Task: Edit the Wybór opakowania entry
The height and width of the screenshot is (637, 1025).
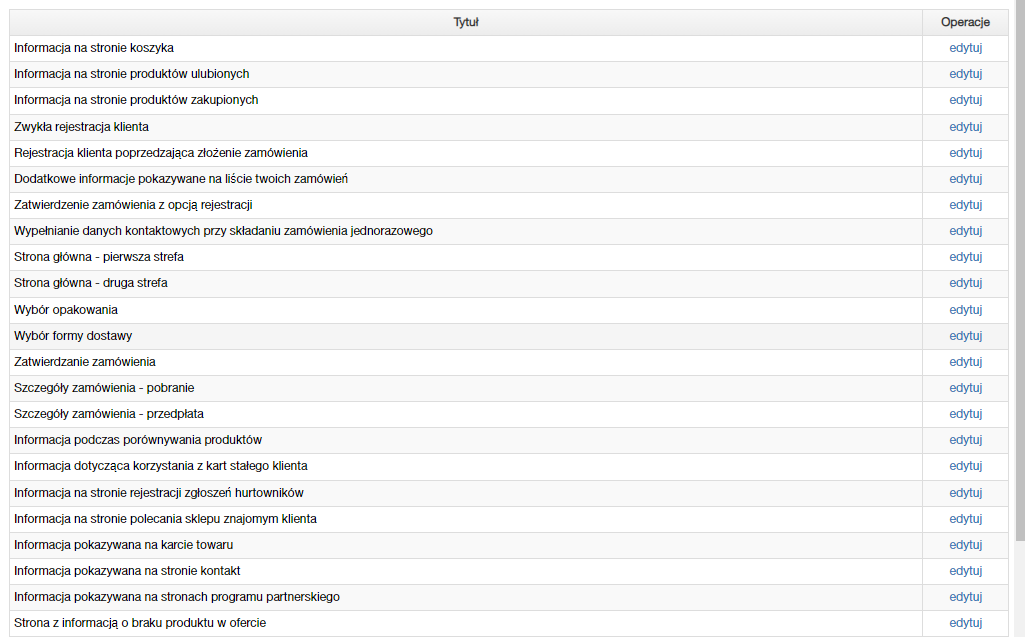Action: (x=966, y=310)
